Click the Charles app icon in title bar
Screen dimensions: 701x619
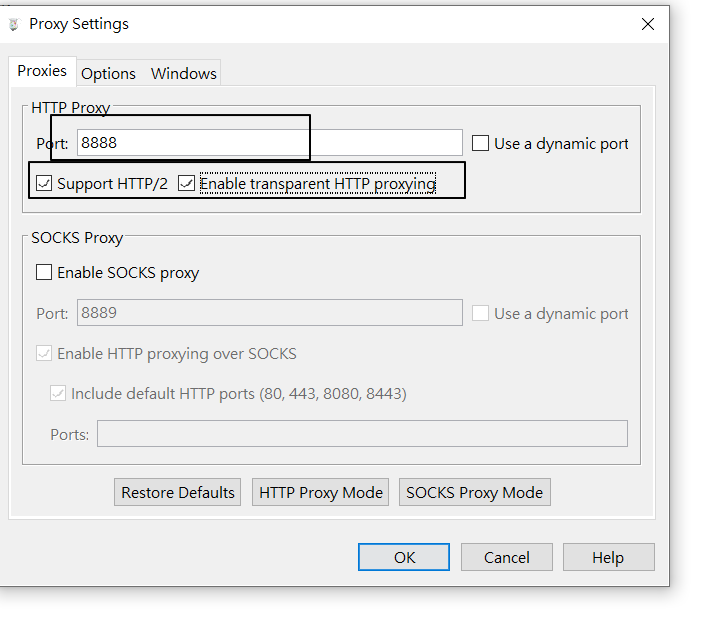point(14,24)
